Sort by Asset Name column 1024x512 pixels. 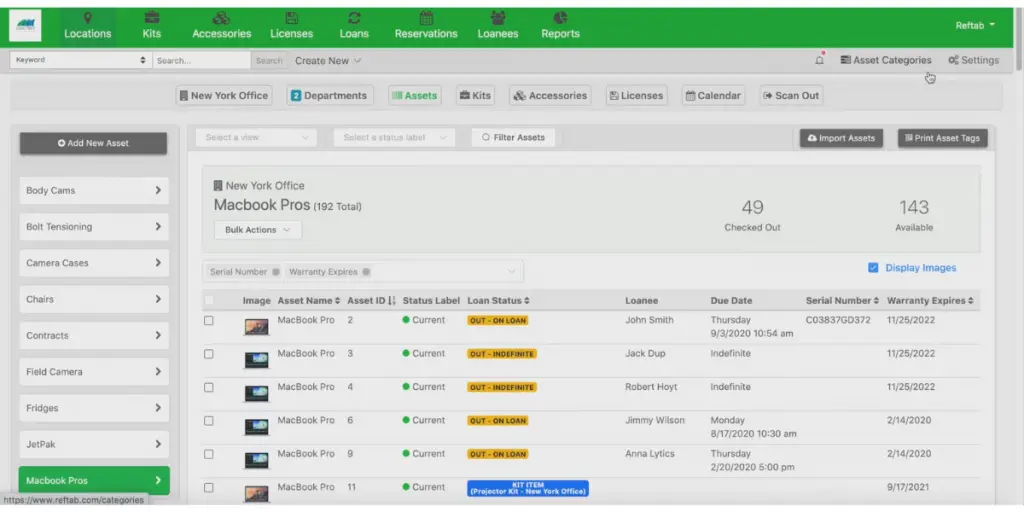pyautogui.click(x=309, y=300)
